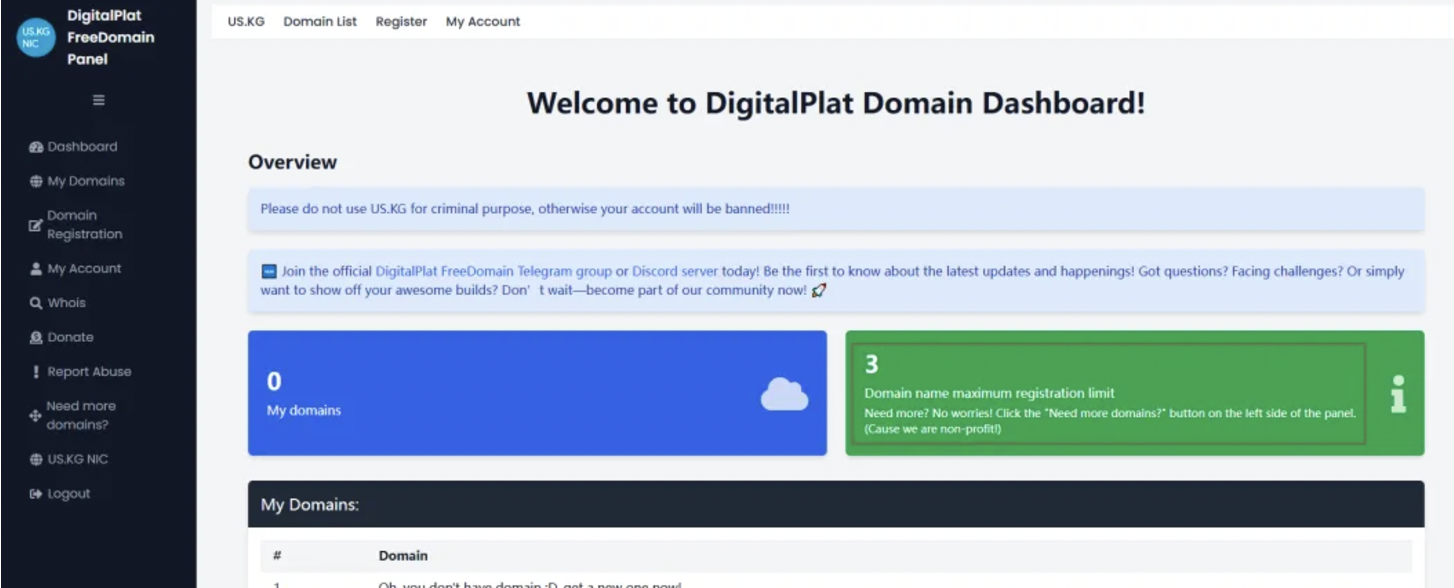Open the Whois page from the sidebar
This screenshot has height=588, width=1454.
(67, 303)
